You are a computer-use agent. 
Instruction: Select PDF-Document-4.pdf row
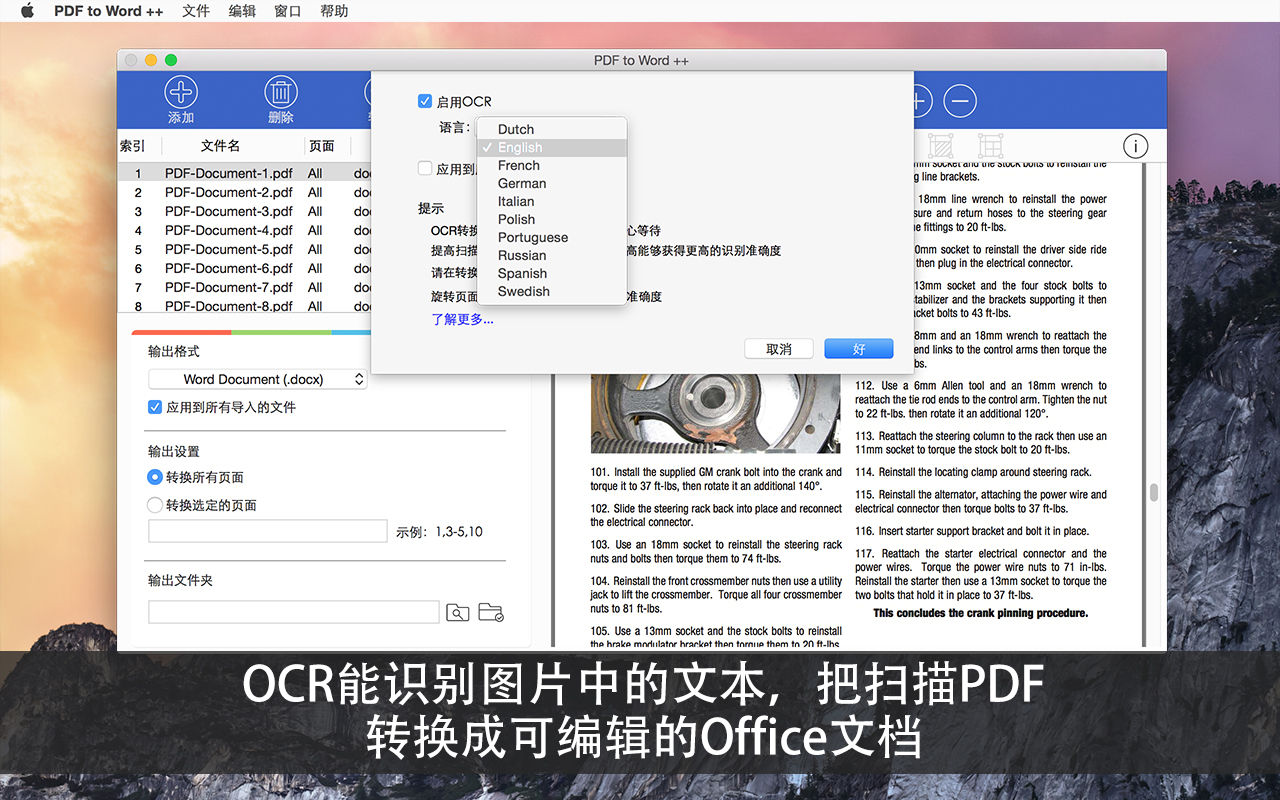tap(243, 230)
